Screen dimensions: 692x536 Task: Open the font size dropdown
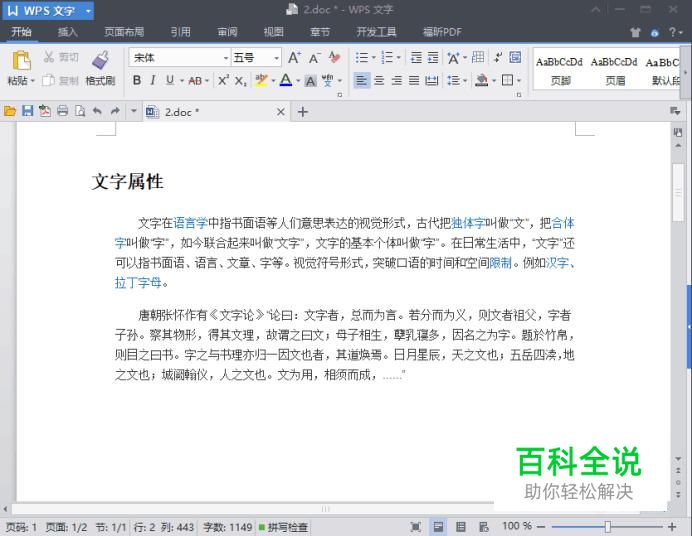[276, 58]
